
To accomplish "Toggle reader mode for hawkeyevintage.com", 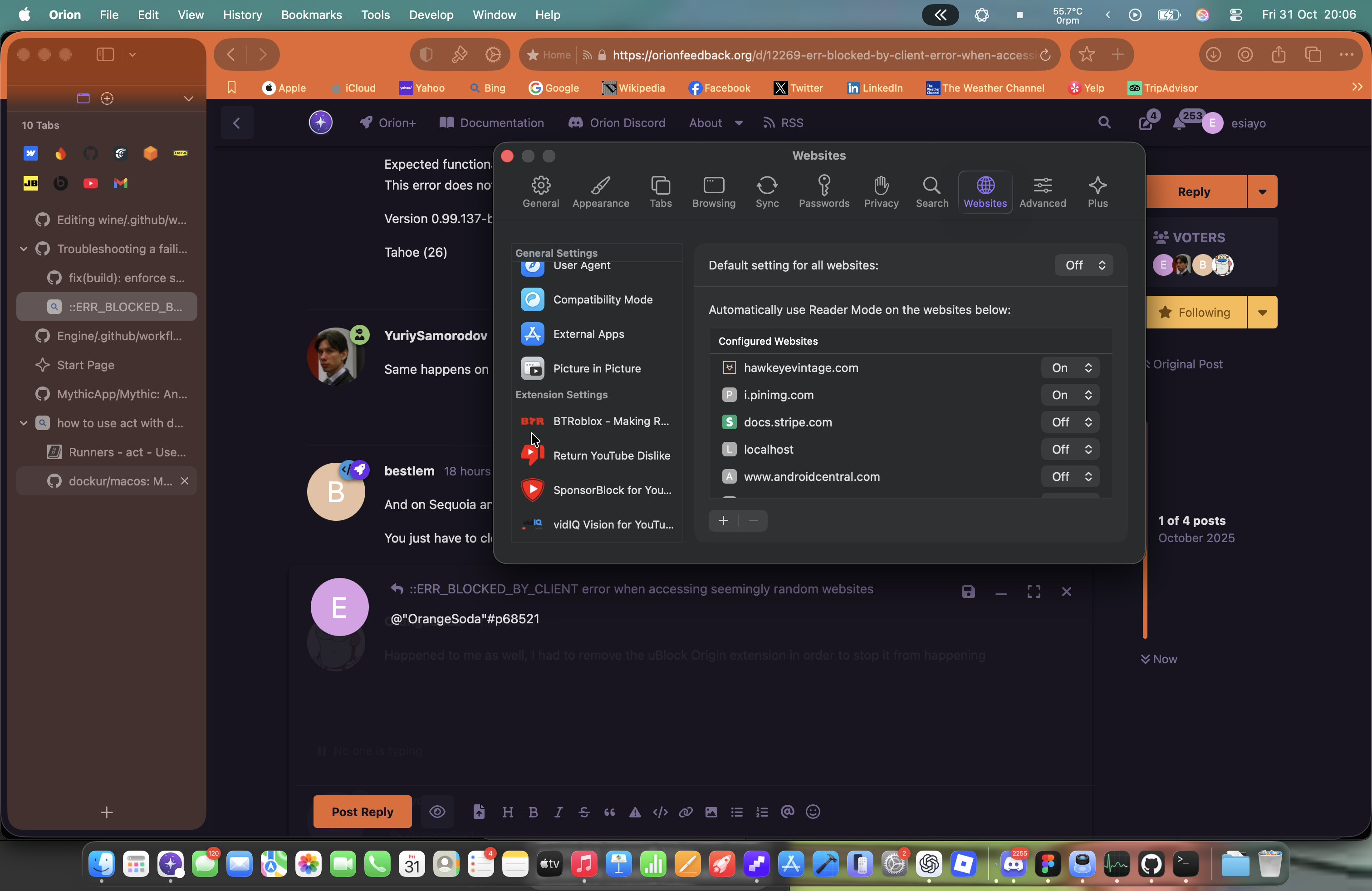I will point(1070,367).
